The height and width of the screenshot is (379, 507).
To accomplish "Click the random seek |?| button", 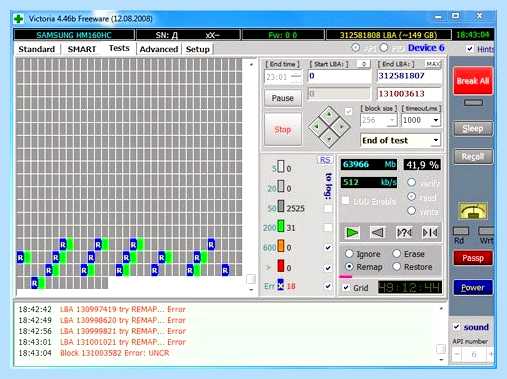I will (404, 232).
